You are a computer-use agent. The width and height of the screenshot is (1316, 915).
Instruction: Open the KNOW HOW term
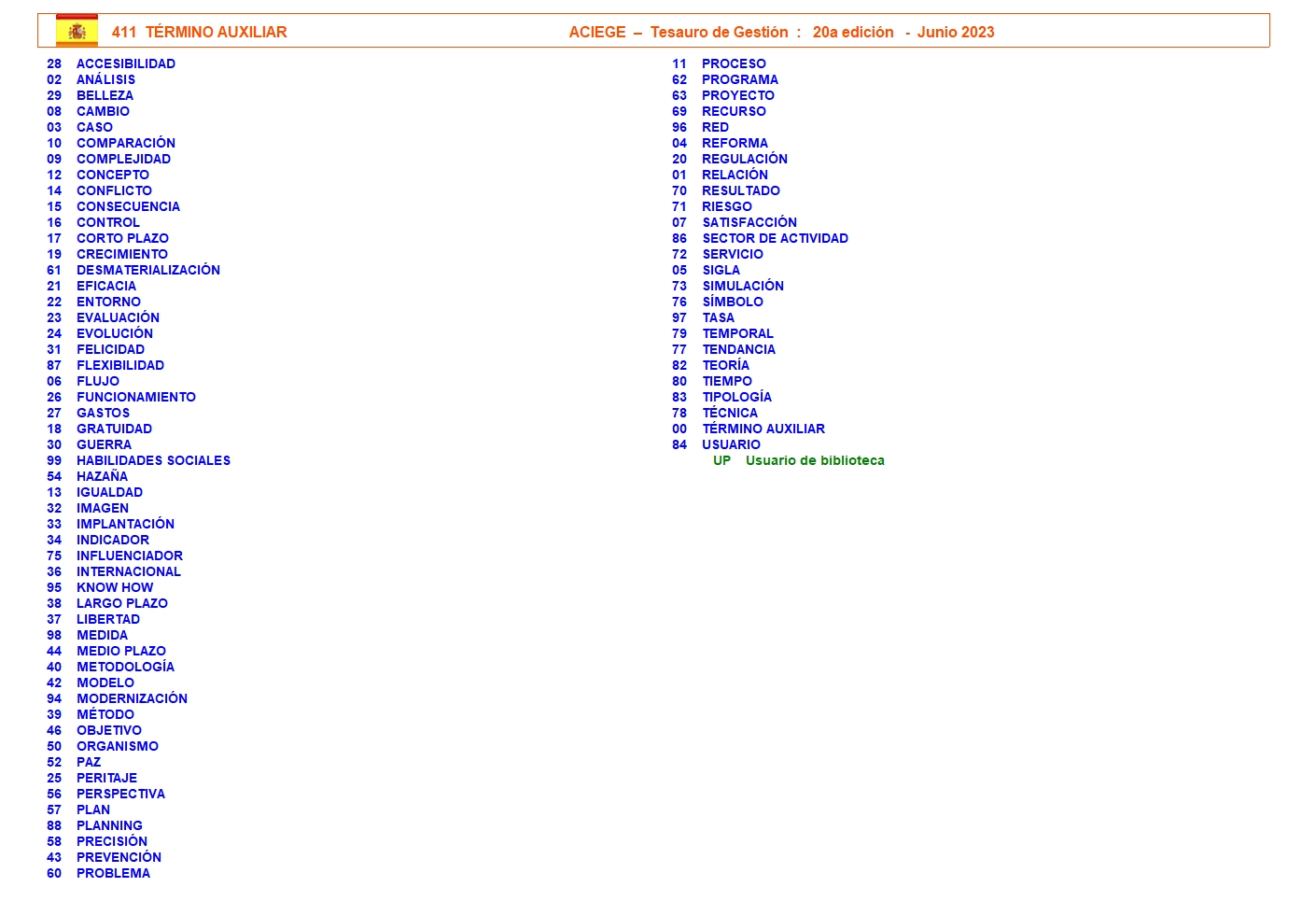tap(114, 587)
